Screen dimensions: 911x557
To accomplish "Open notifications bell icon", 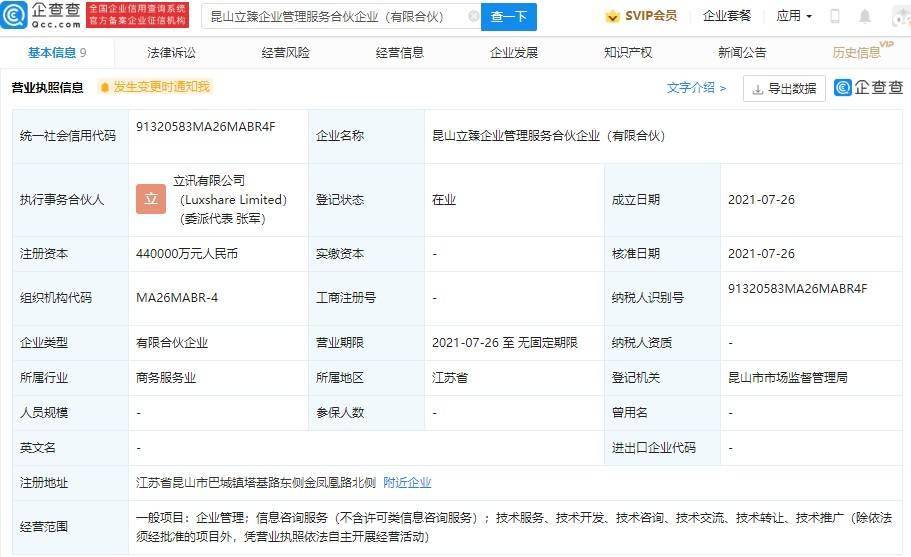I will point(865,16).
